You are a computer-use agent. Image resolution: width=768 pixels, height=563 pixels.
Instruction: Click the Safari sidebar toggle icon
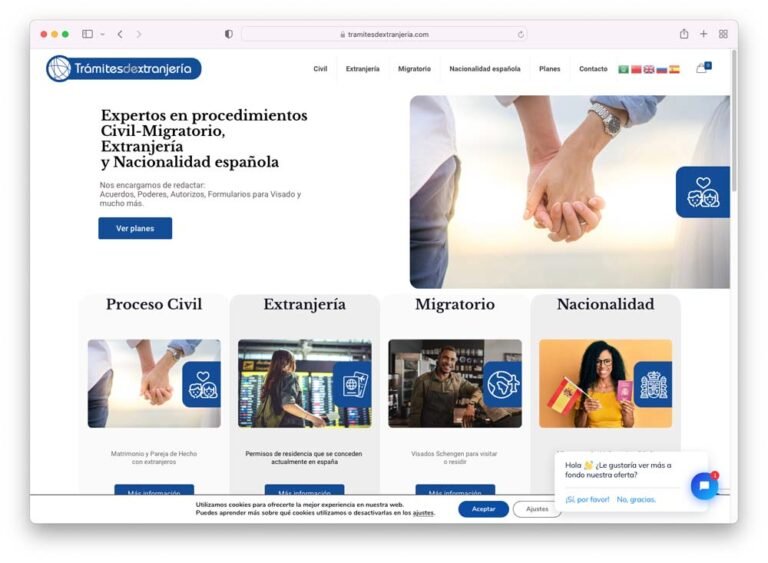pos(87,34)
